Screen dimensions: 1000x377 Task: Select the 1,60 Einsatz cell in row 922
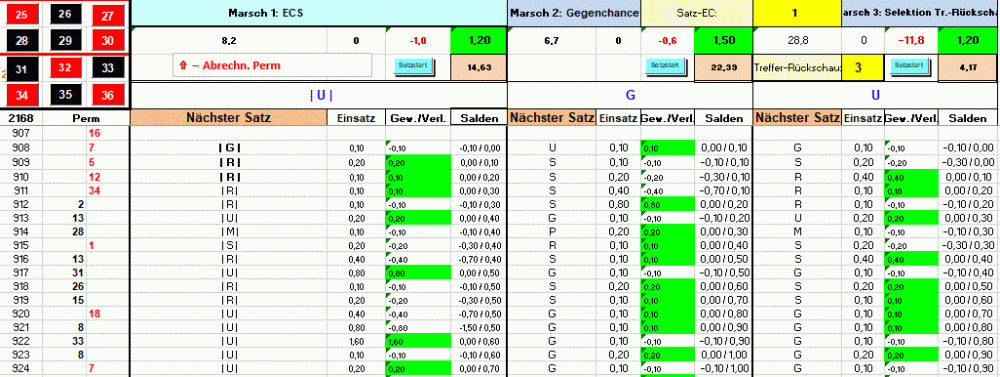pyautogui.click(x=357, y=341)
